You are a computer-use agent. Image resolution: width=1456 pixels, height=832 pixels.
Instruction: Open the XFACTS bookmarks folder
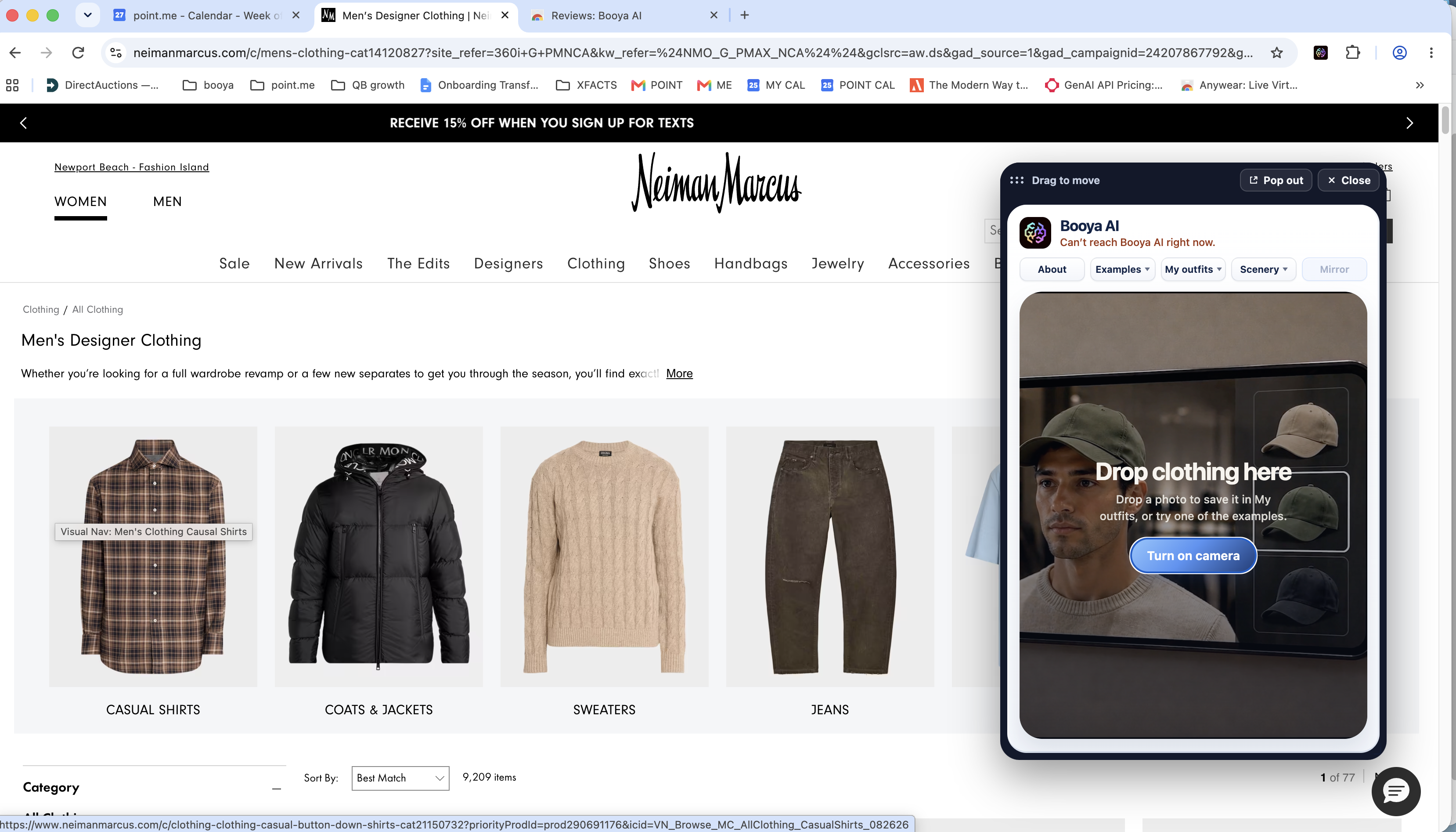587,85
